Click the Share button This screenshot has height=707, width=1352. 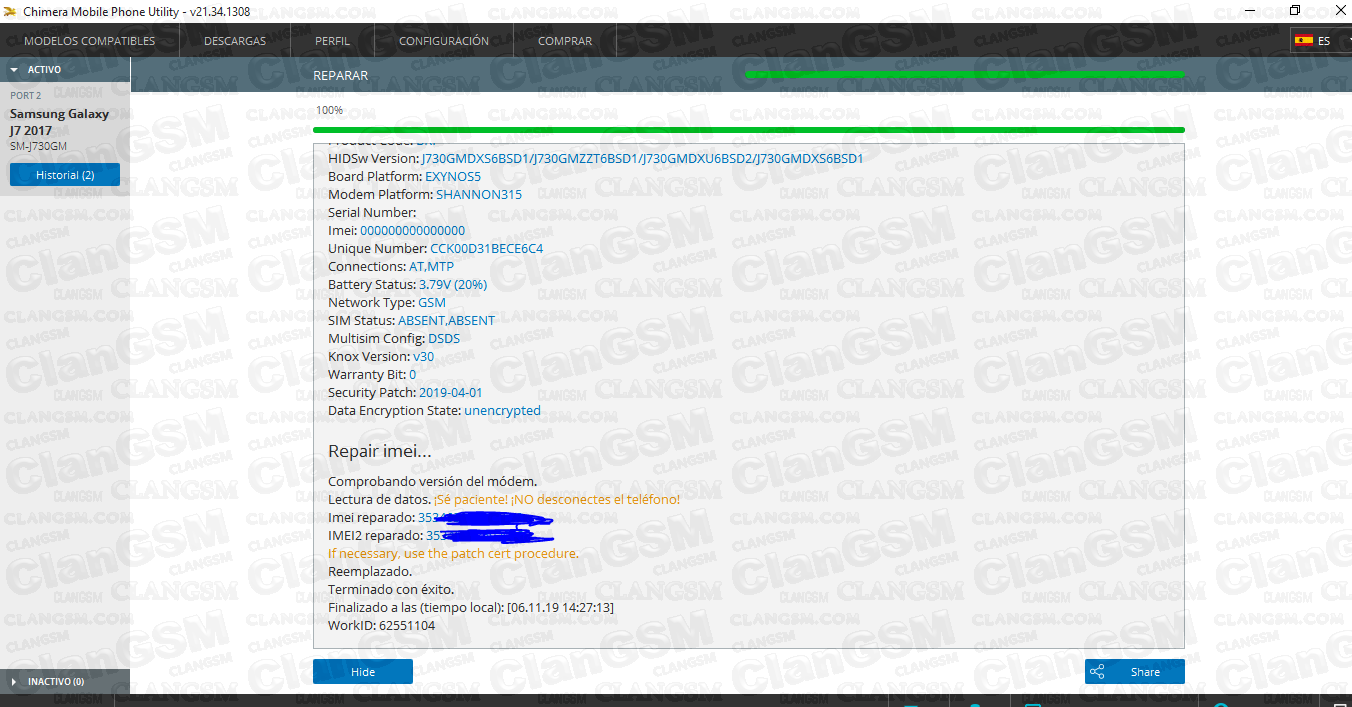pos(1135,672)
